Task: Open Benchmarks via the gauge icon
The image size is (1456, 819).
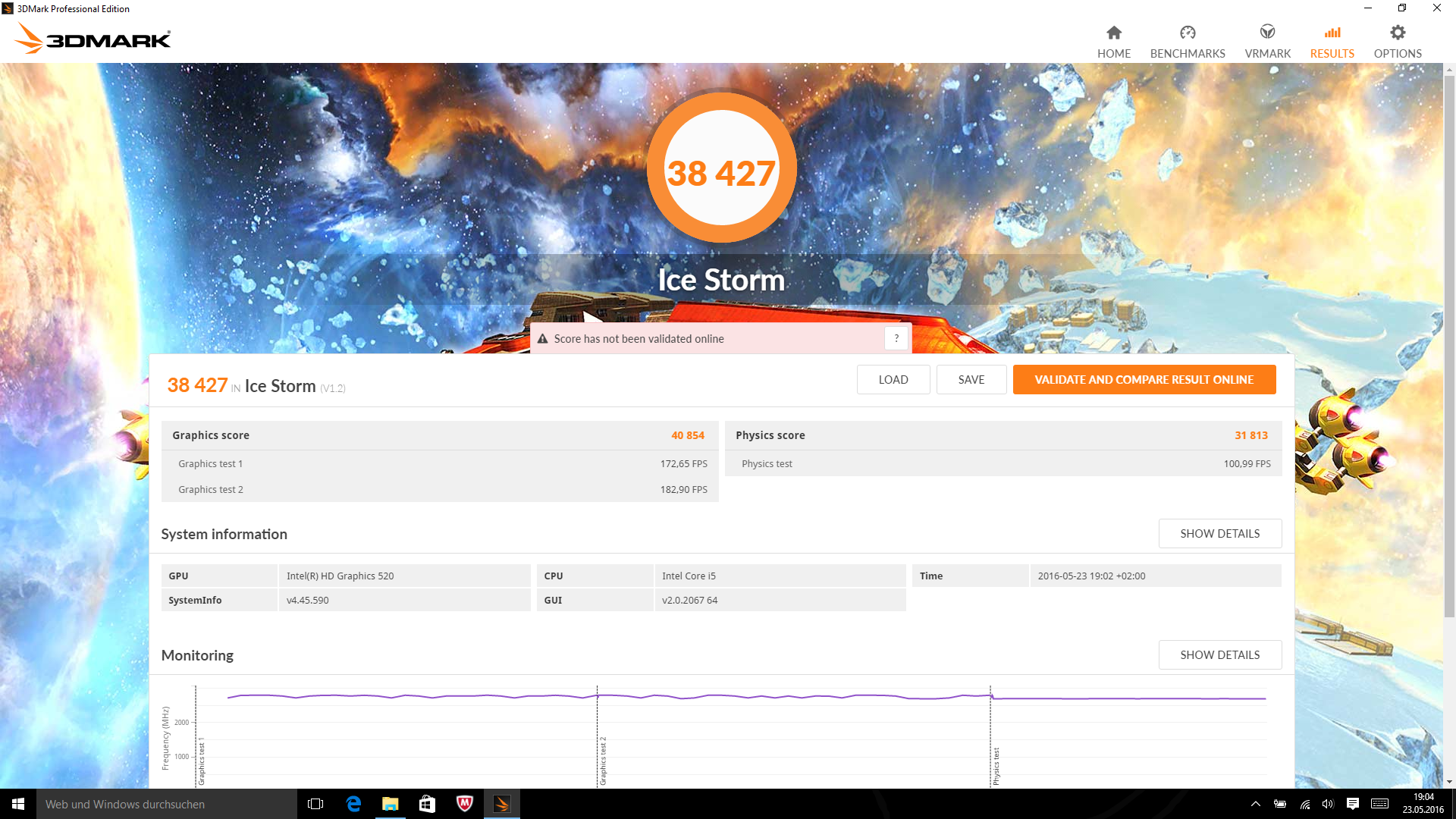Action: [1187, 33]
